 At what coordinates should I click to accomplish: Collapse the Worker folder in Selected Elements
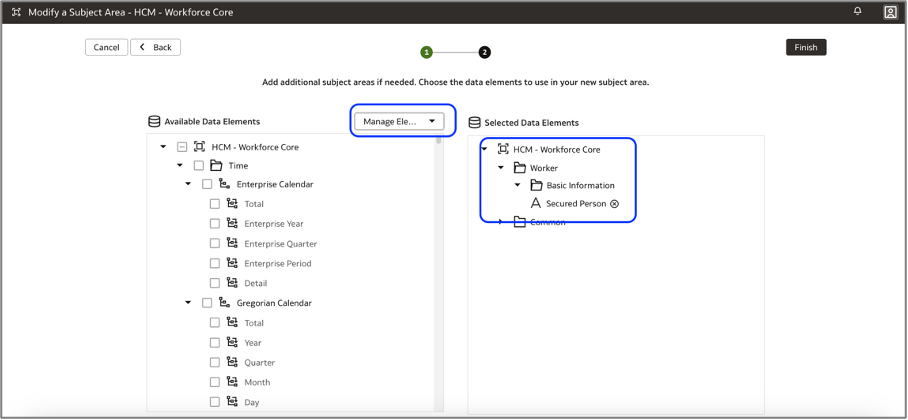pos(501,168)
